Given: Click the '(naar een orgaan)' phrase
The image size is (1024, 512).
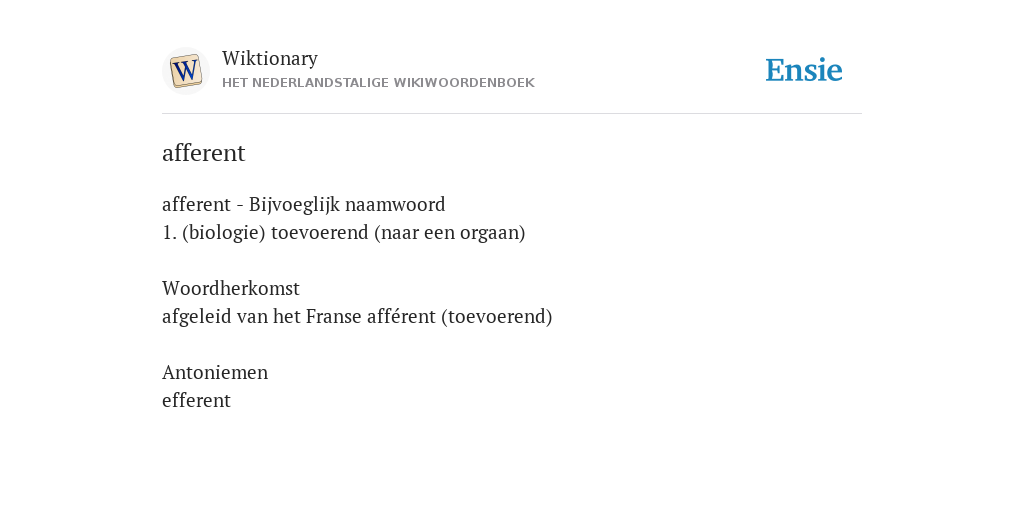Looking at the screenshot, I should pyautogui.click(x=450, y=232).
